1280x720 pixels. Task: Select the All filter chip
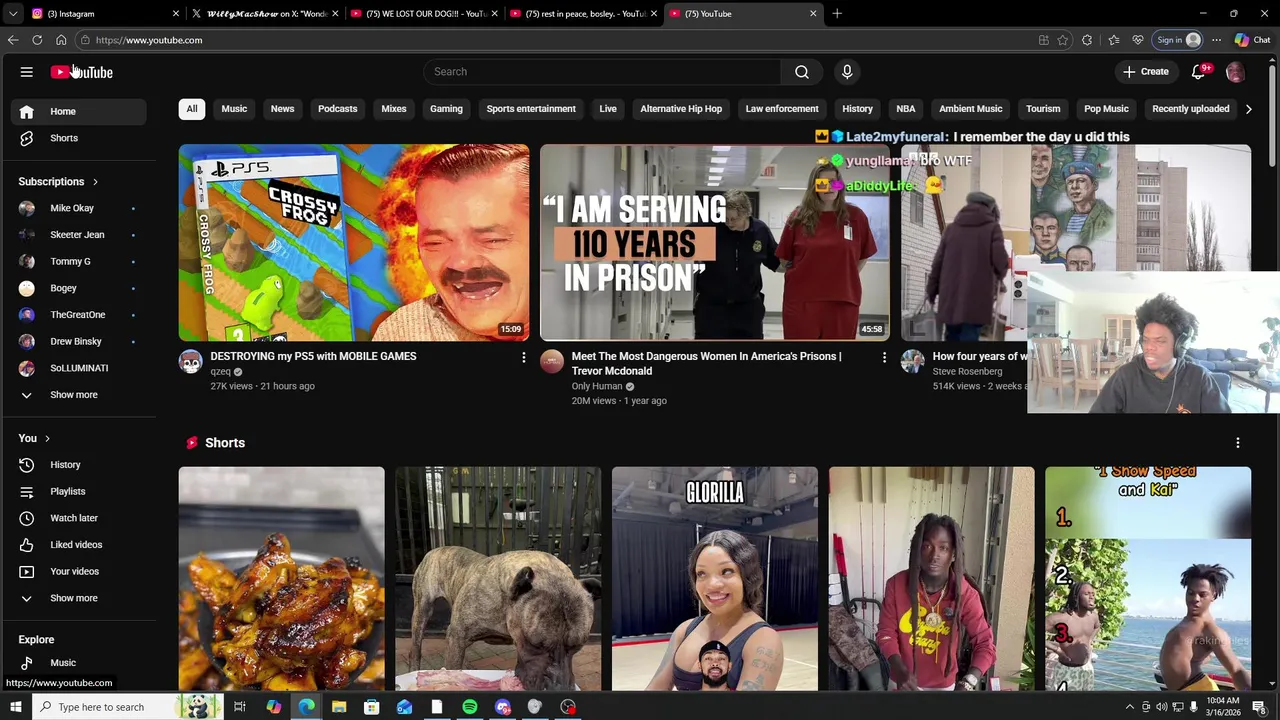tap(192, 109)
